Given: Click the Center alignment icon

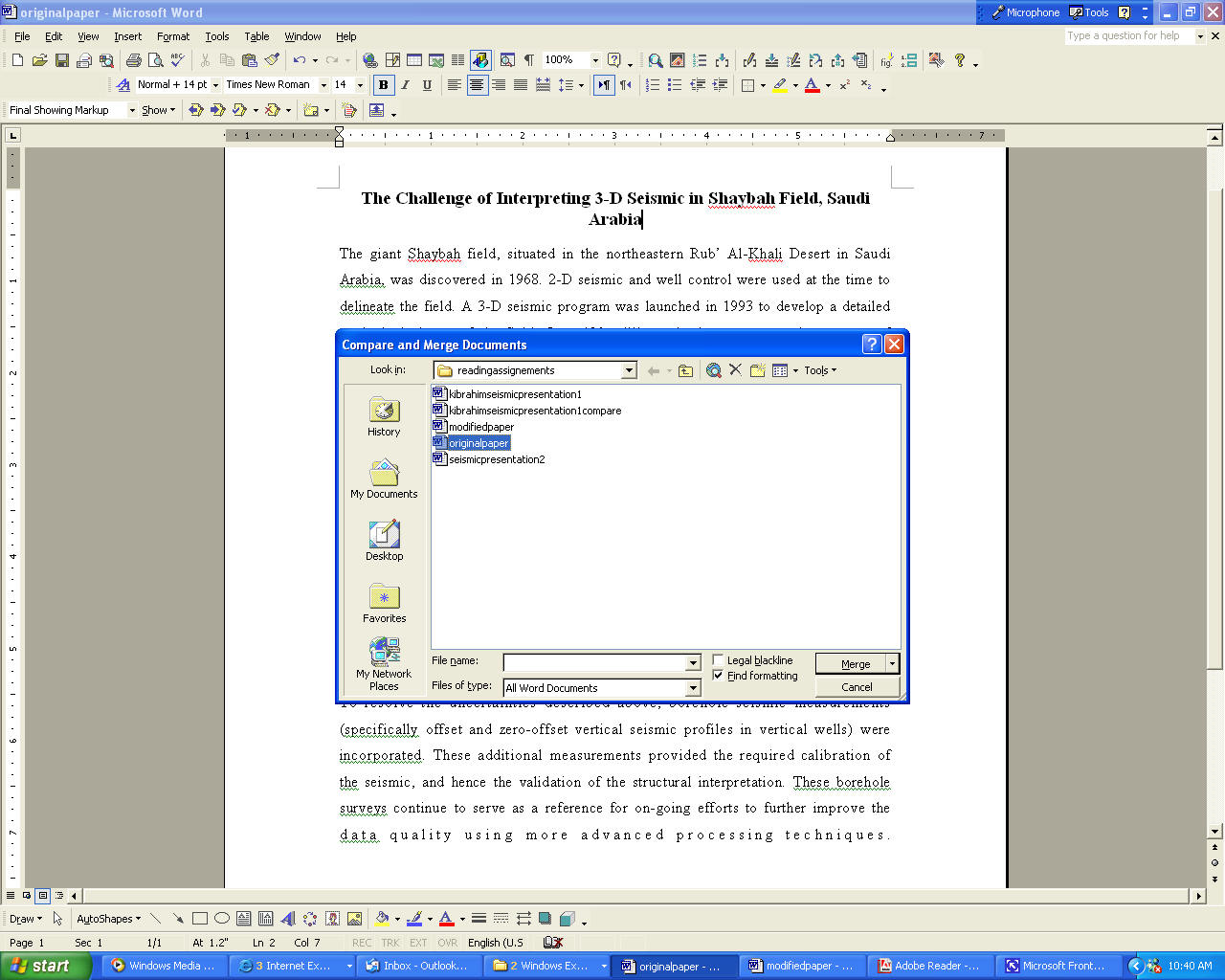Looking at the screenshot, I should pyautogui.click(x=477, y=85).
